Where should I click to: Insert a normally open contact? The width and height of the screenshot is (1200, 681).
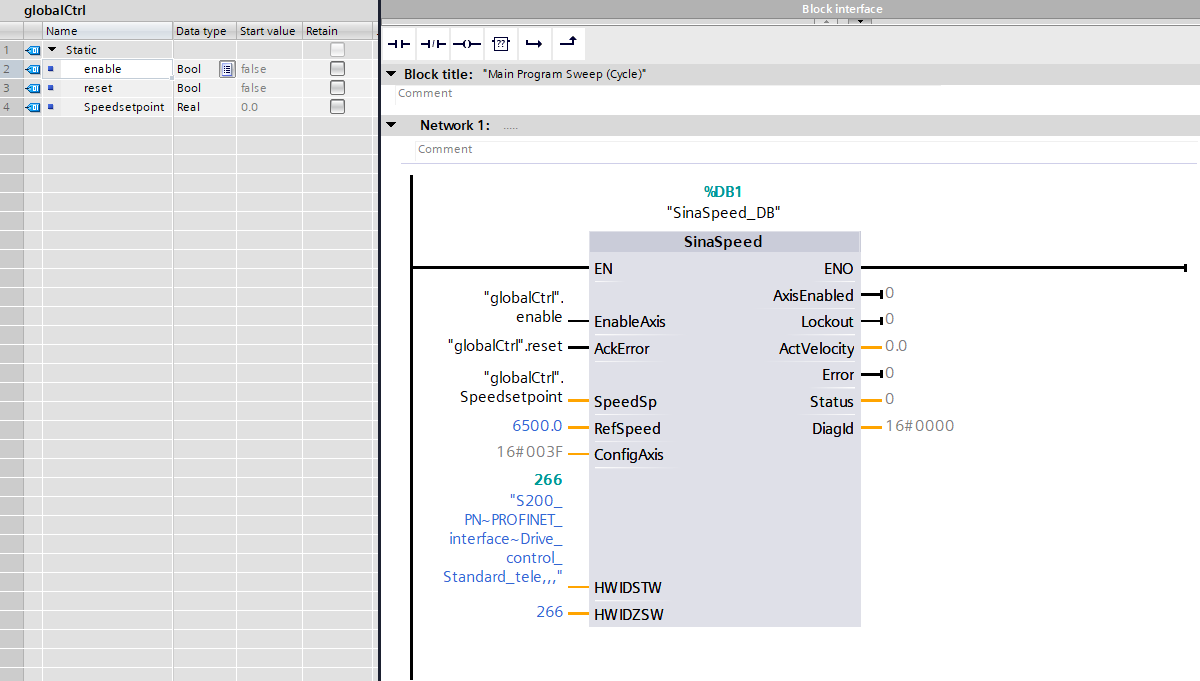coord(398,43)
